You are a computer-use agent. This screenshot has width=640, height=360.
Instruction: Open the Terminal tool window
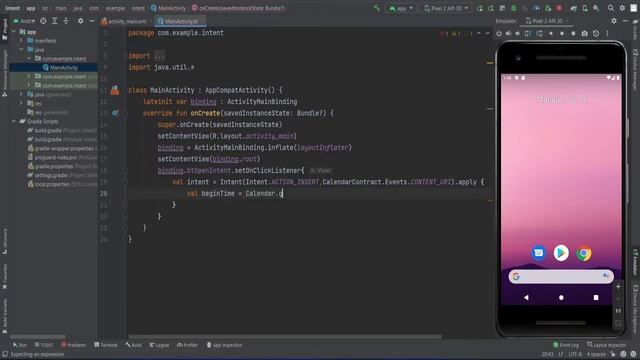(x=106, y=345)
